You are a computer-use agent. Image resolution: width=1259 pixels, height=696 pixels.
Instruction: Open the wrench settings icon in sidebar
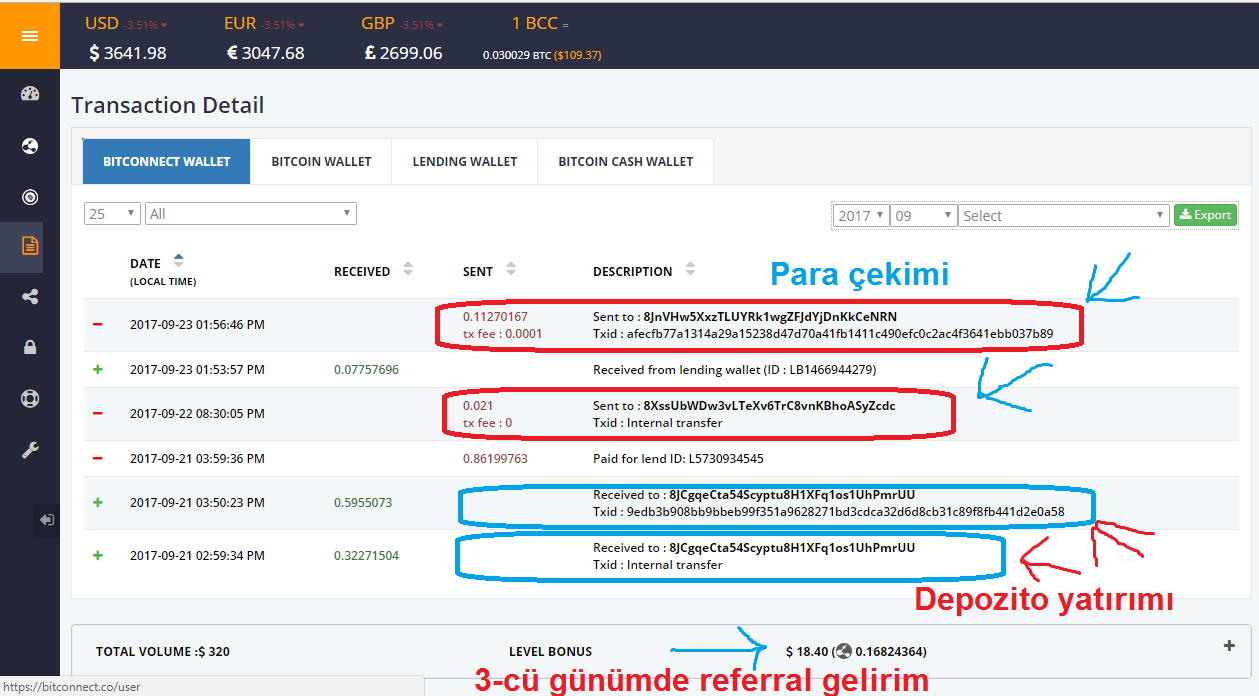(30, 450)
